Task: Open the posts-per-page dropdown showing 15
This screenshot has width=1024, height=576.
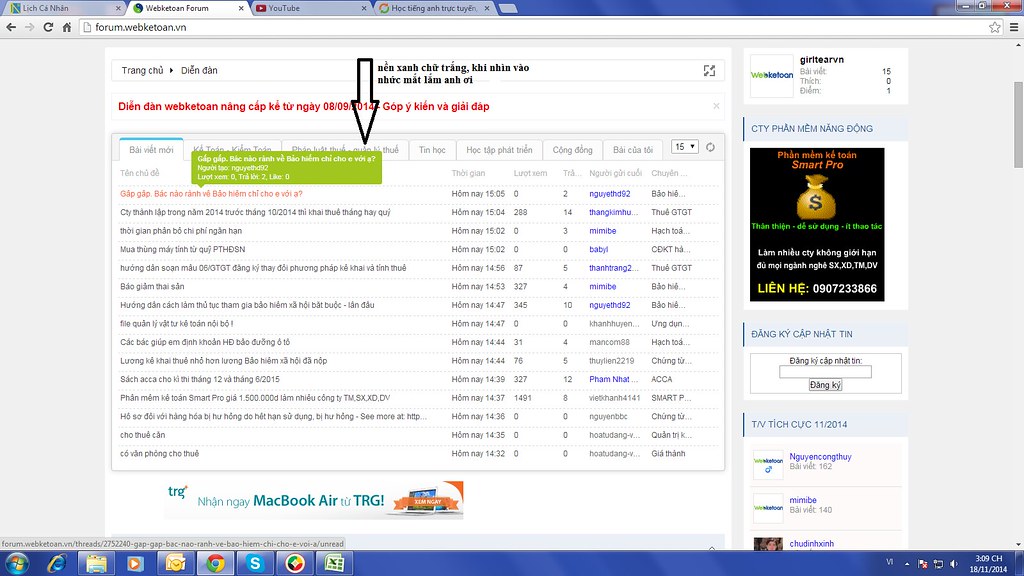Action: pos(684,147)
